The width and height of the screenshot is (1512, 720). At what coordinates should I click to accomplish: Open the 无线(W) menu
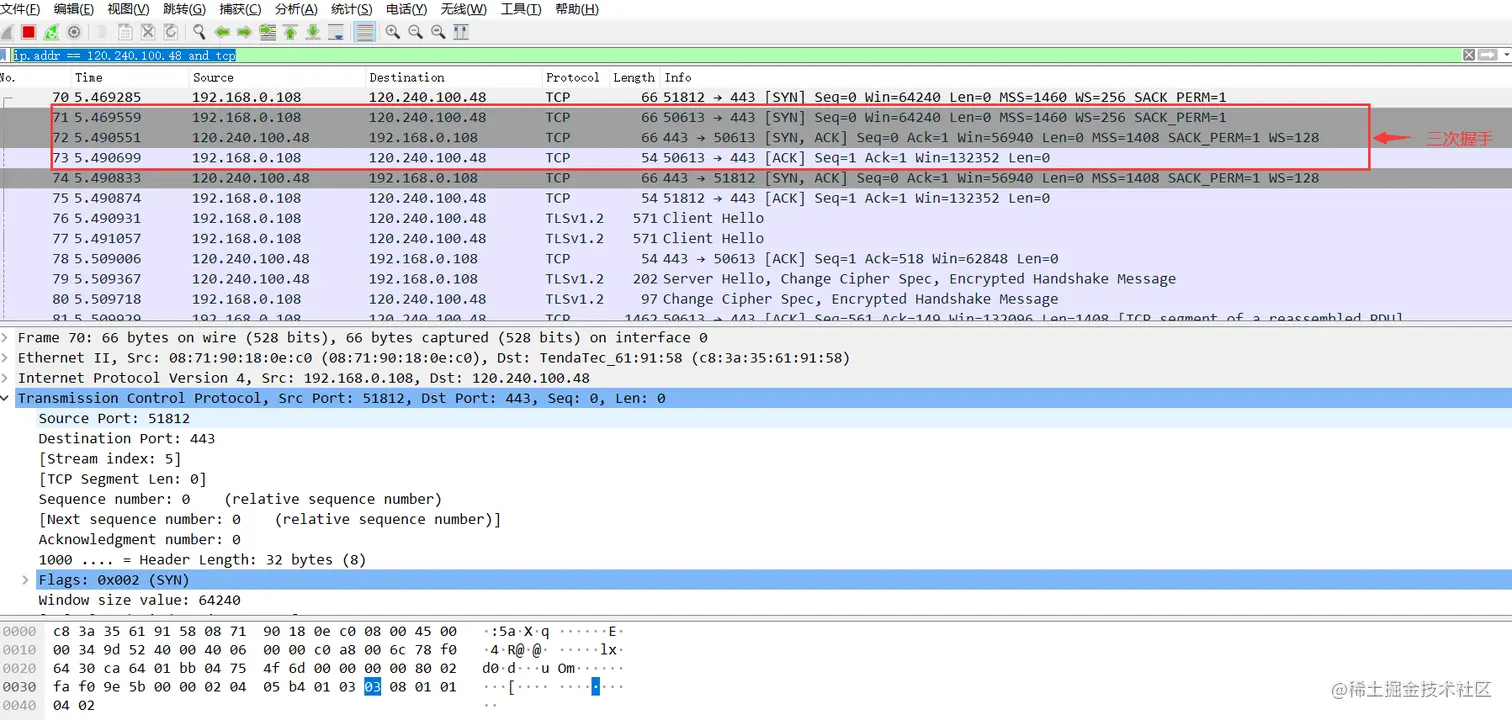click(x=464, y=9)
